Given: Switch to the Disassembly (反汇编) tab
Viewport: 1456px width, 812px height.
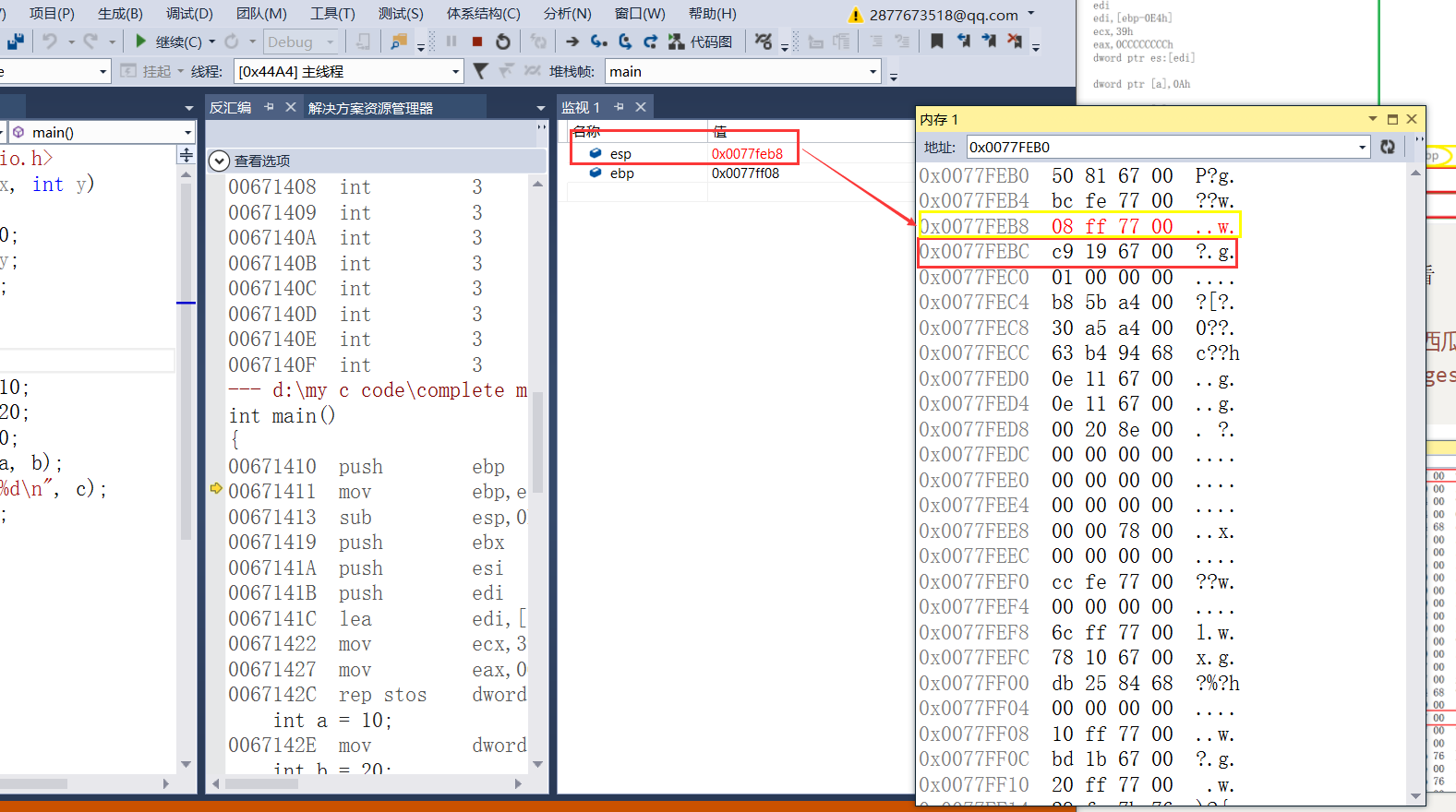Looking at the screenshot, I should (230, 107).
